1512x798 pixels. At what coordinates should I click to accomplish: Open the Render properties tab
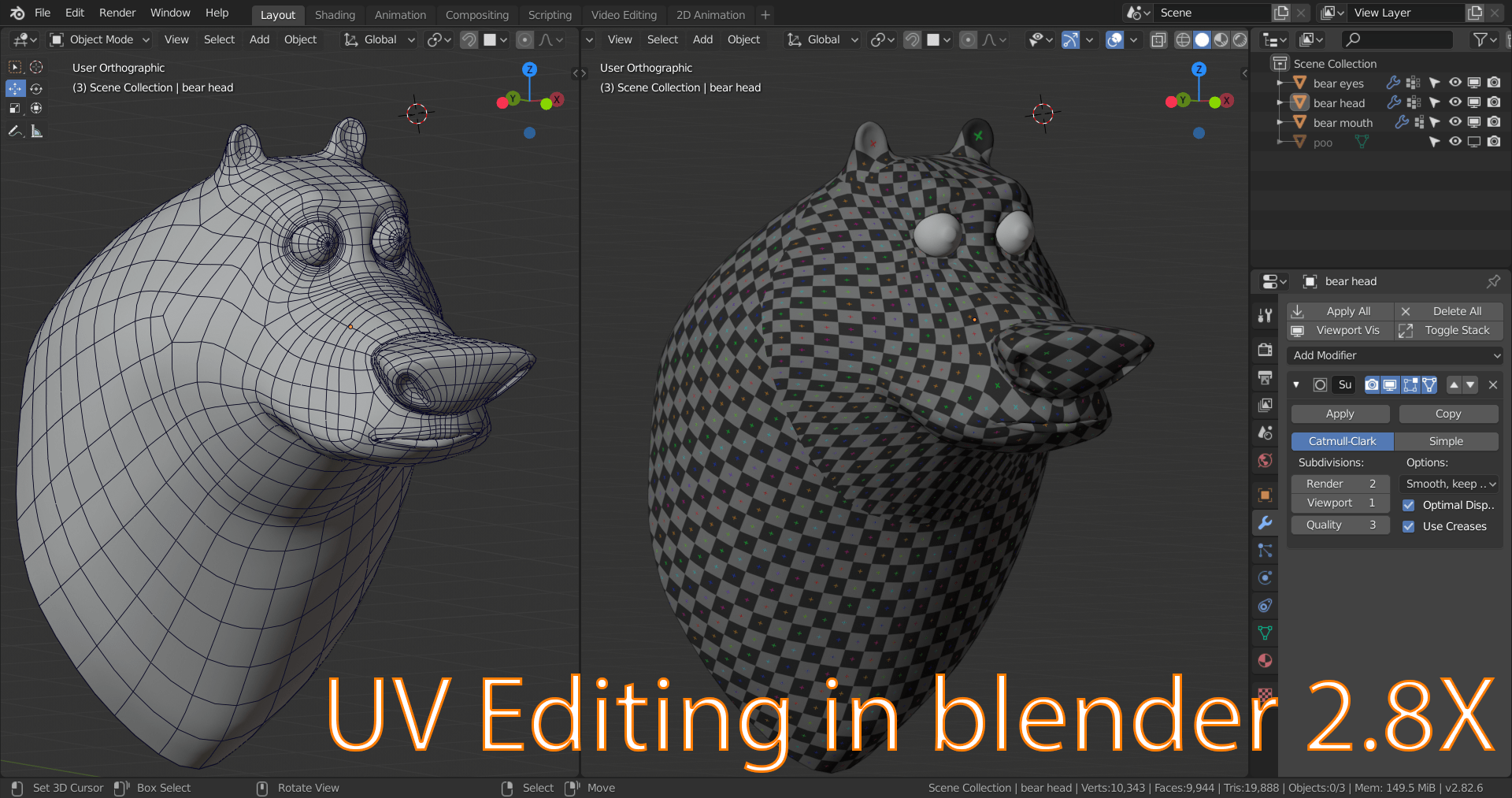click(1265, 349)
